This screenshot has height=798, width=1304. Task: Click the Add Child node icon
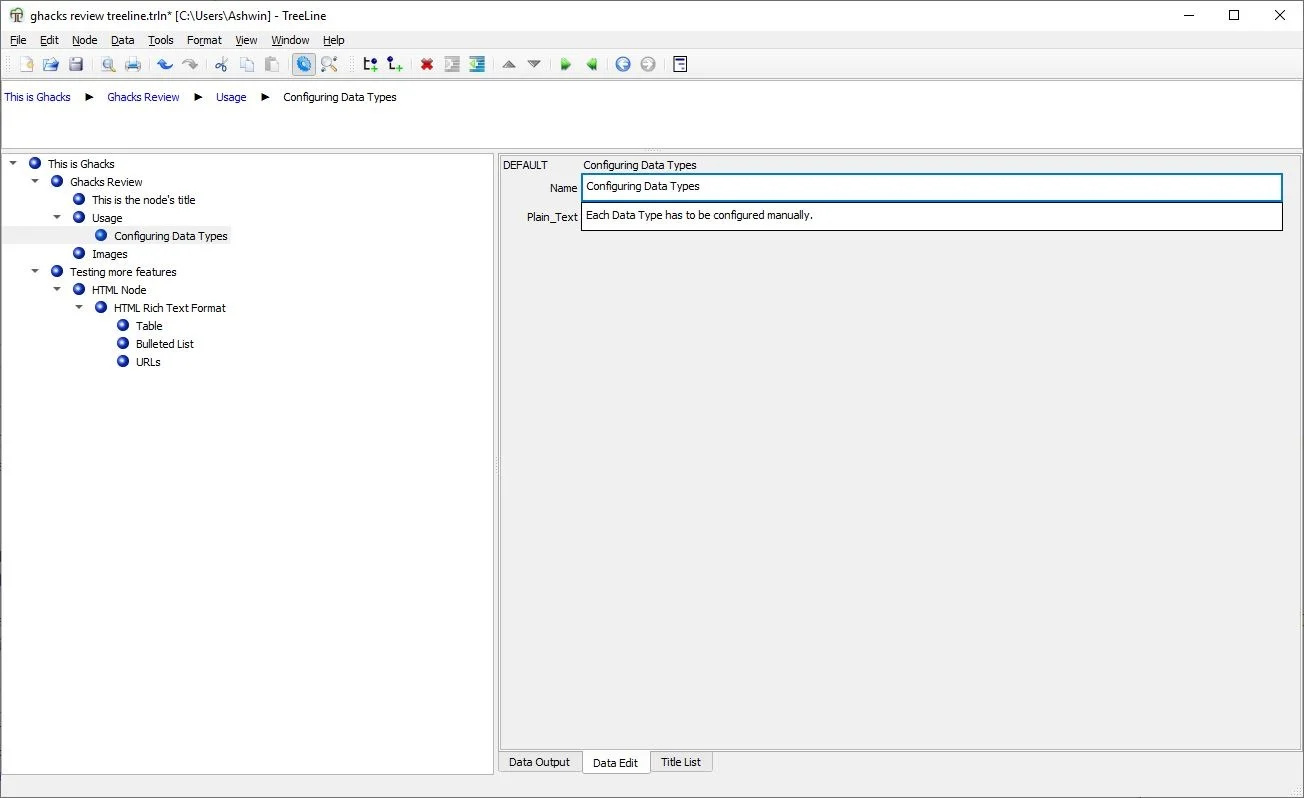tap(395, 64)
